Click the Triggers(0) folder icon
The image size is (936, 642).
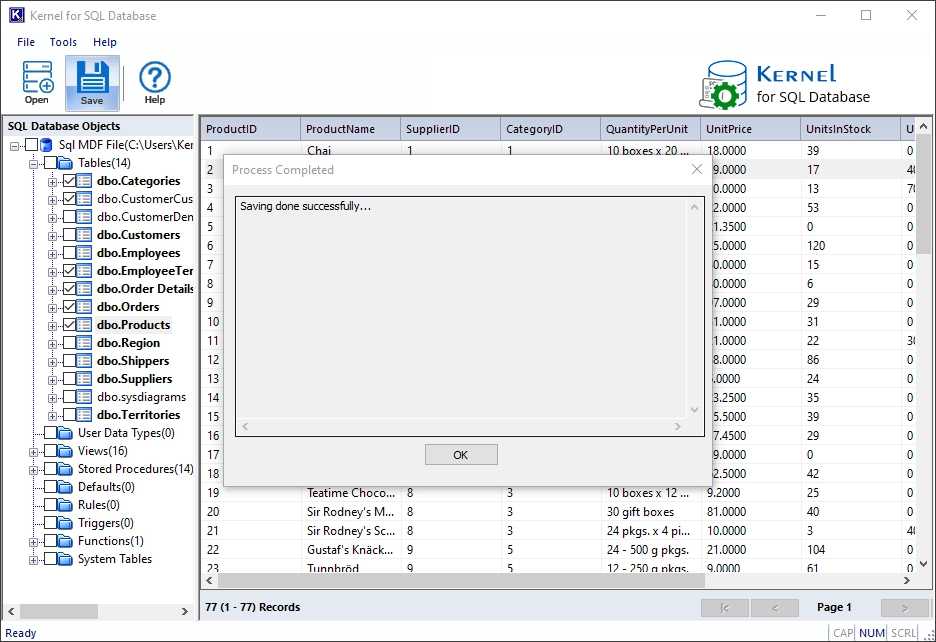(66, 523)
